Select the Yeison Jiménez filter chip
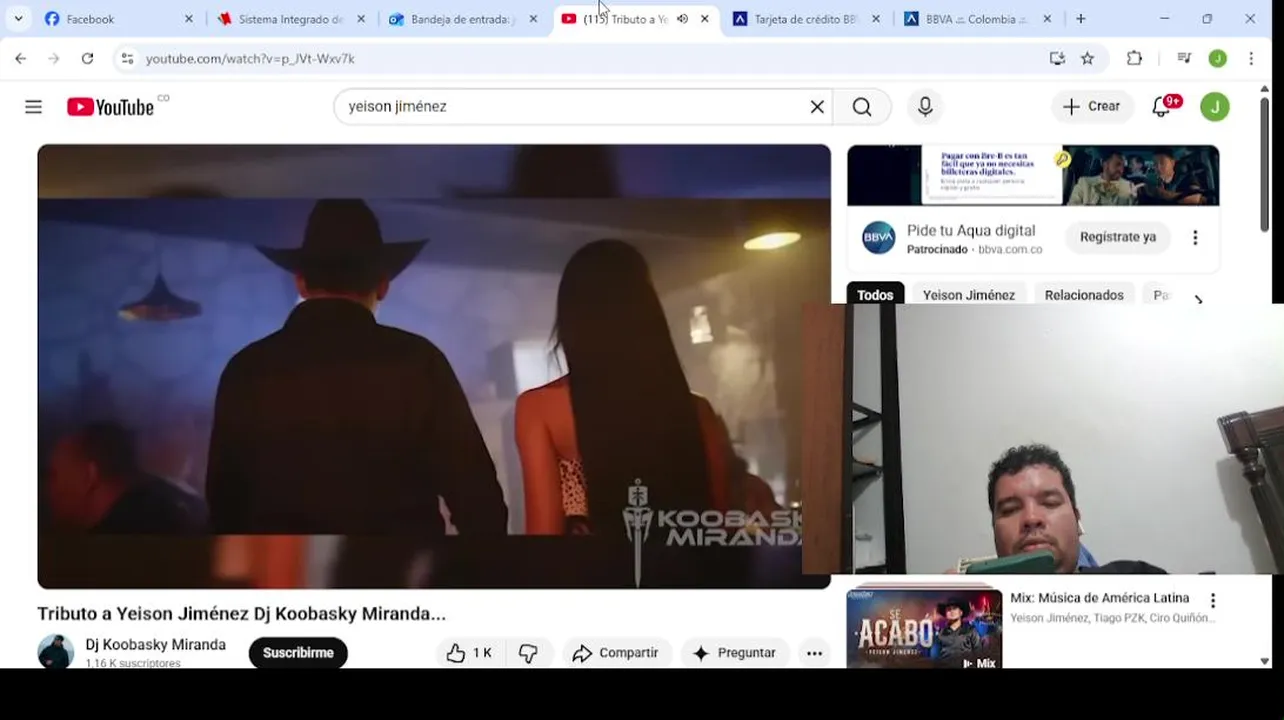Viewport: 1284px width, 720px height. (x=968, y=294)
